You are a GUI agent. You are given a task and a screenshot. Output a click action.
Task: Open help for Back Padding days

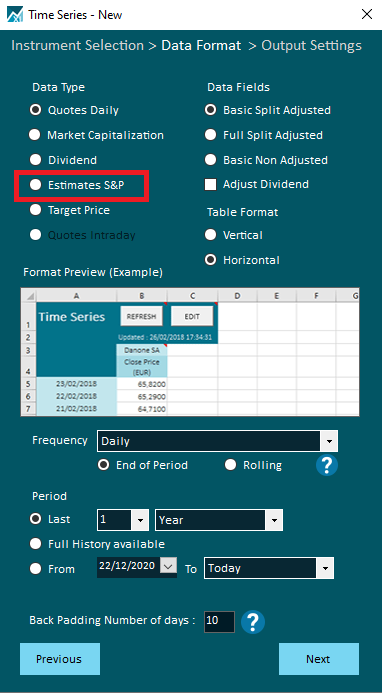[253, 622]
